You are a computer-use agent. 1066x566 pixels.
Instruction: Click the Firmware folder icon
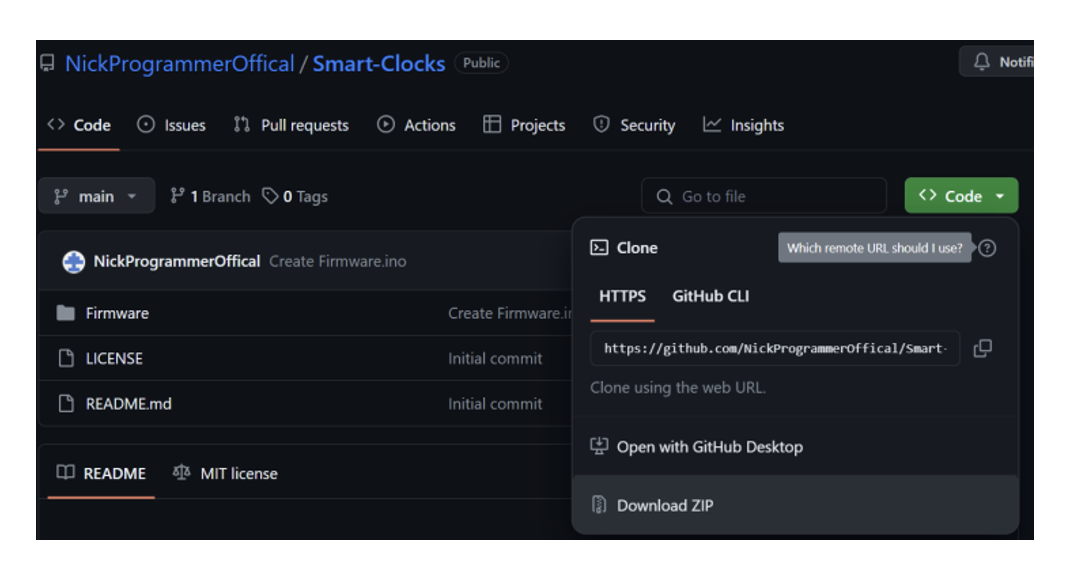pyautogui.click(x=66, y=313)
